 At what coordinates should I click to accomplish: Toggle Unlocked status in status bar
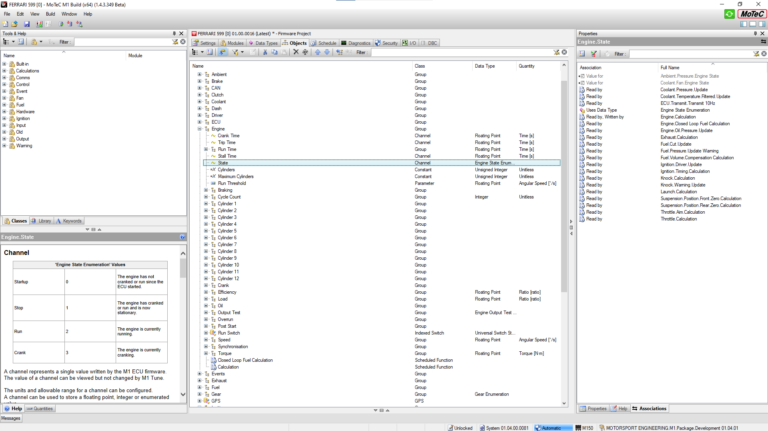click(460, 428)
